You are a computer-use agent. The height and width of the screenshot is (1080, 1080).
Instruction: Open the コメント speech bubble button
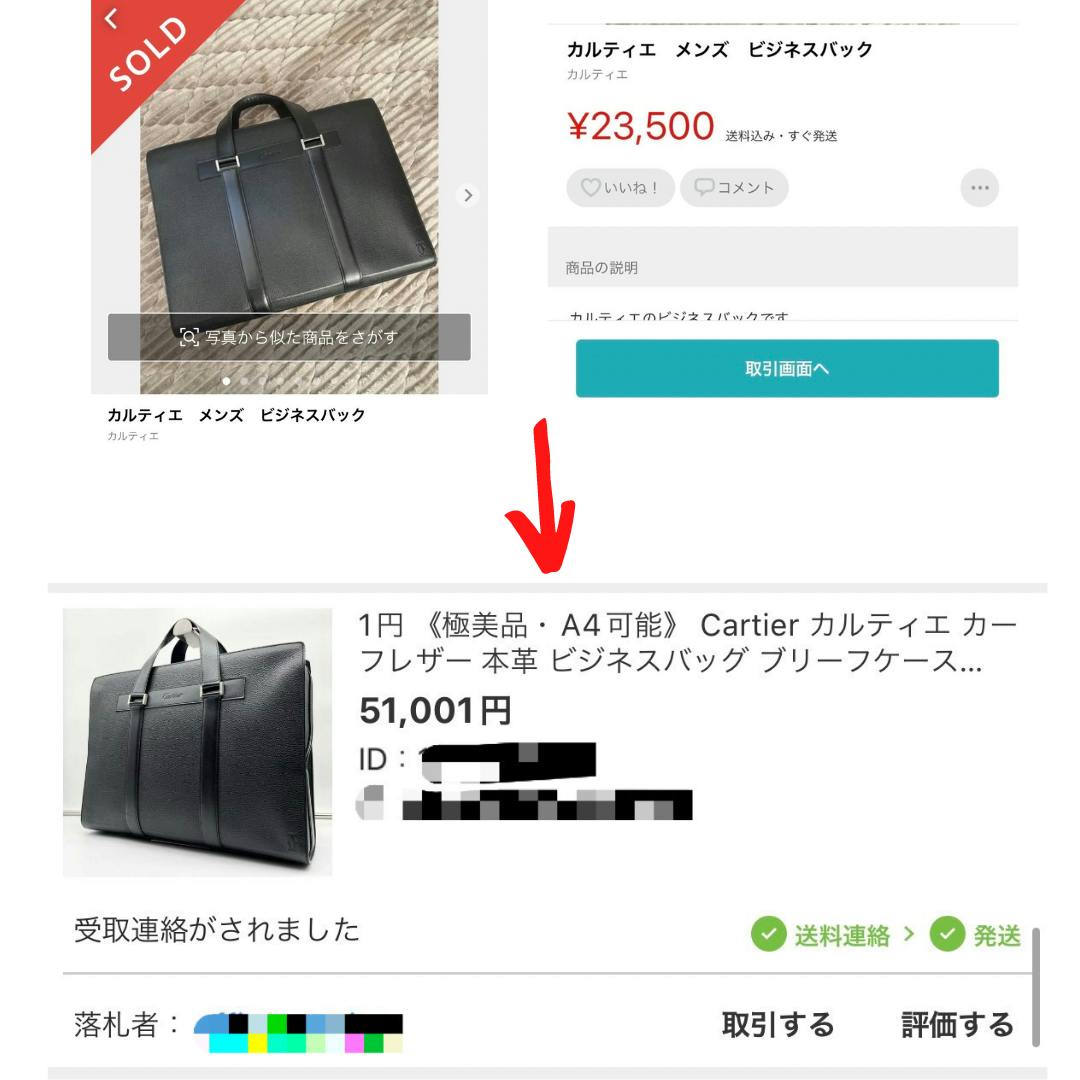pos(734,187)
